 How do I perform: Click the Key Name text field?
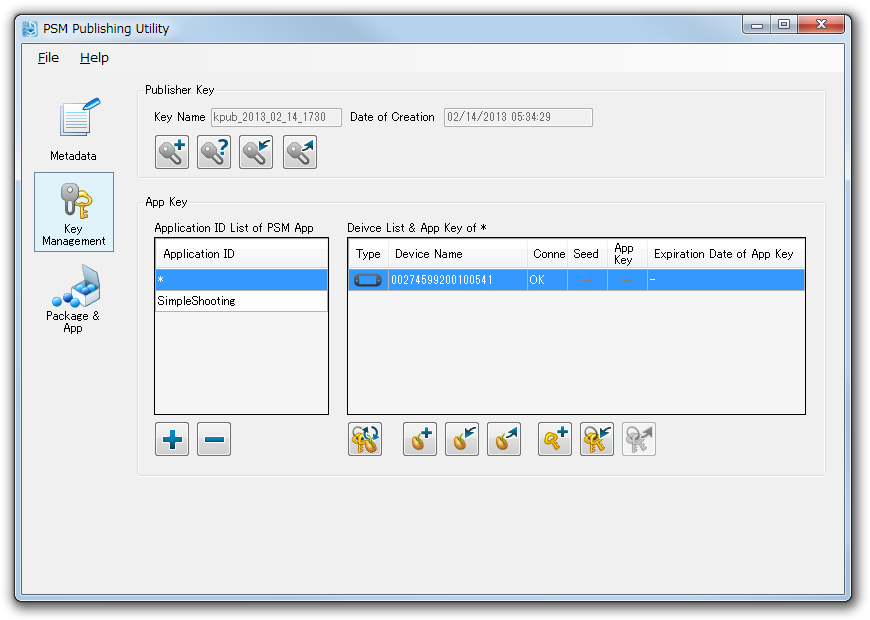click(x=275, y=117)
